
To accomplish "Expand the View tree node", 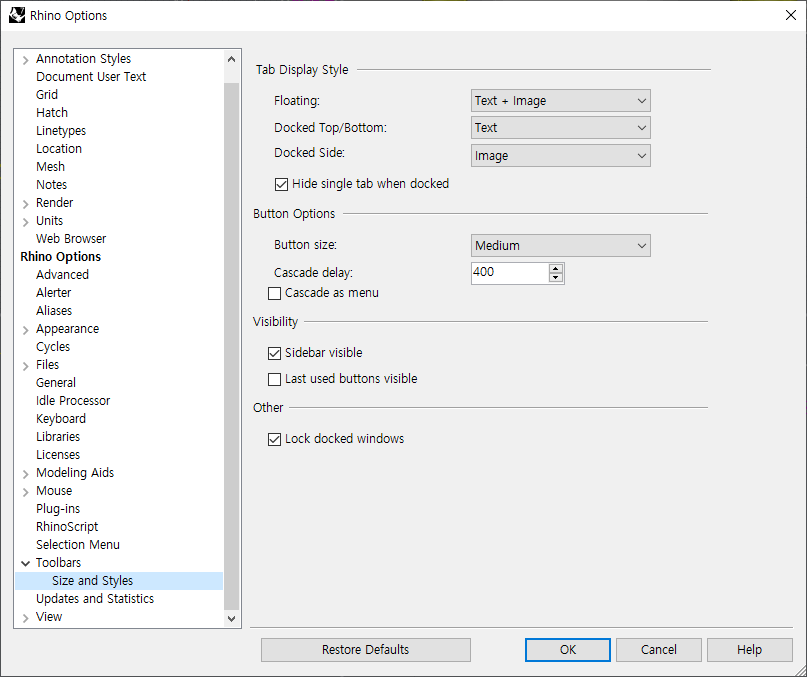I will pyautogui.click(x=25, y=618).
